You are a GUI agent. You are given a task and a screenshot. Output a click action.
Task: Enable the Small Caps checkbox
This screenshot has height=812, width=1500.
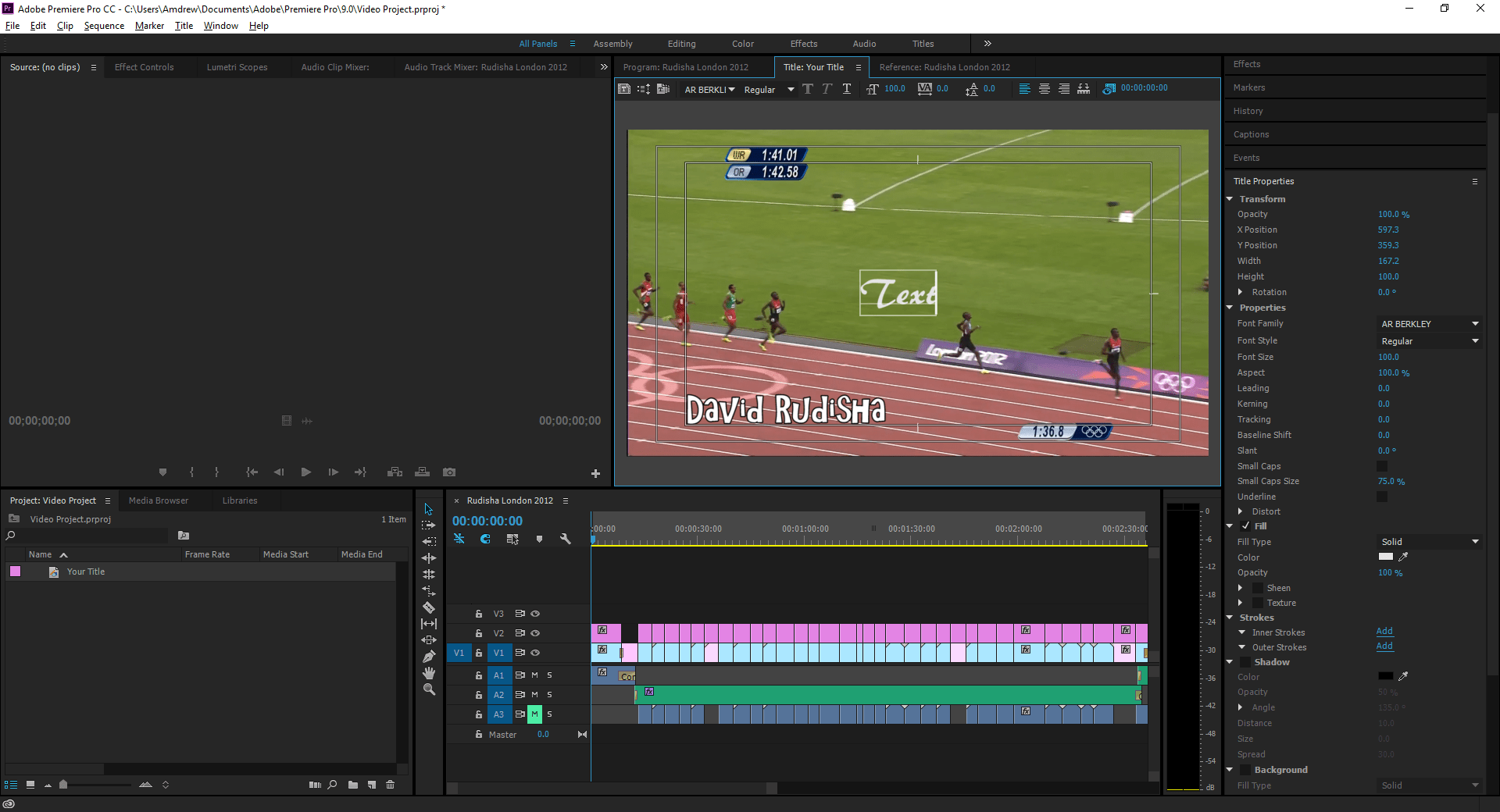[1382, 466]
